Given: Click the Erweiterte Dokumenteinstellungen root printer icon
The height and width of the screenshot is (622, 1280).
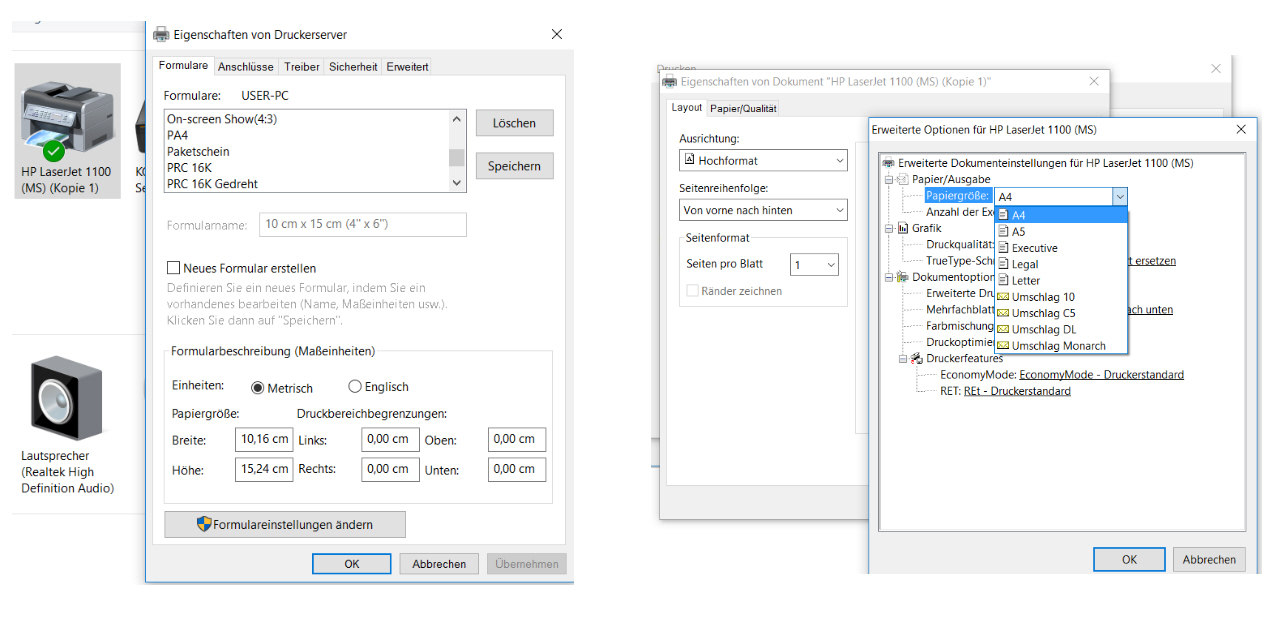Looking at the screenshot, I should tap(888, 163).
